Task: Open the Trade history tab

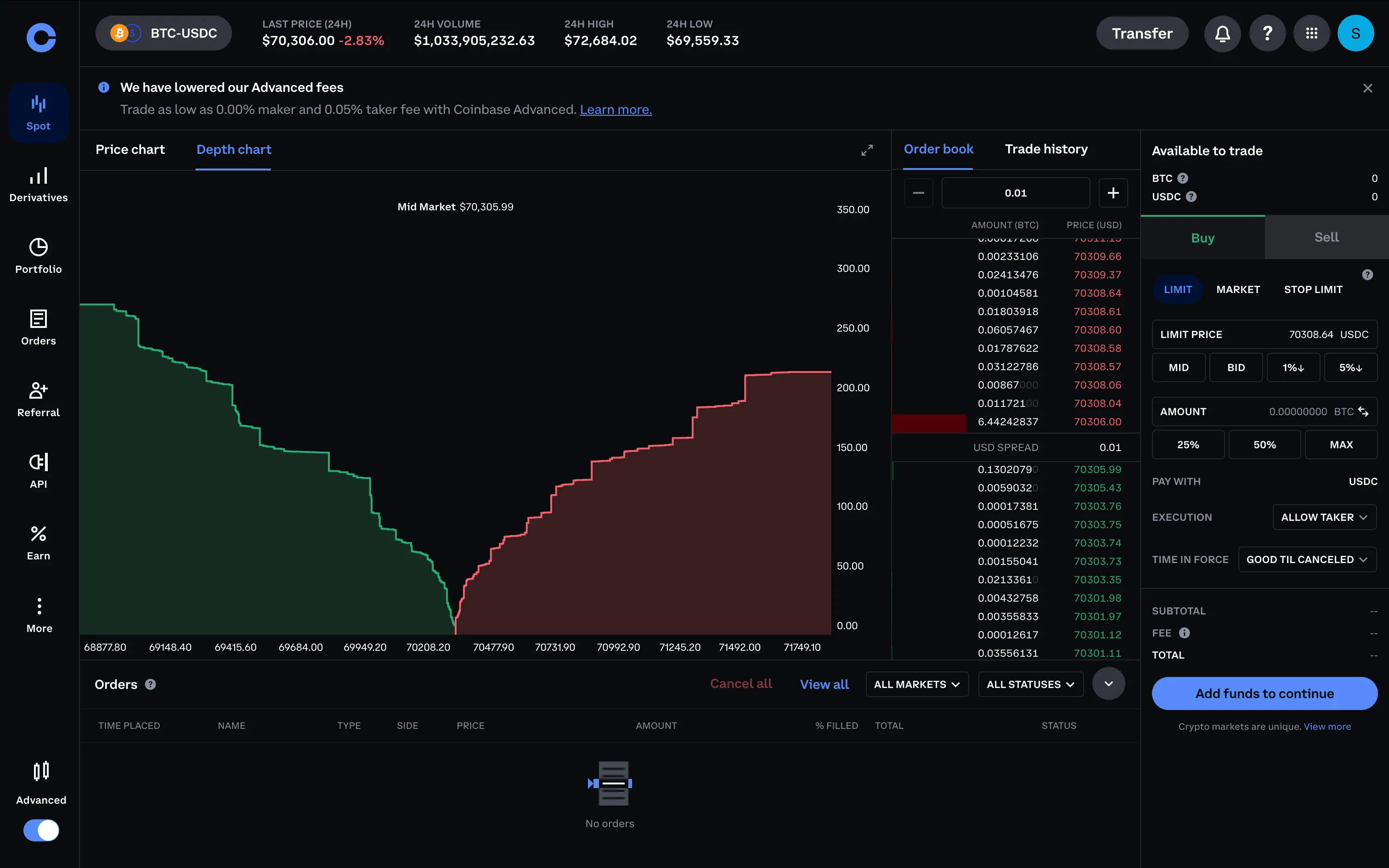Action: coord(1046,149)
